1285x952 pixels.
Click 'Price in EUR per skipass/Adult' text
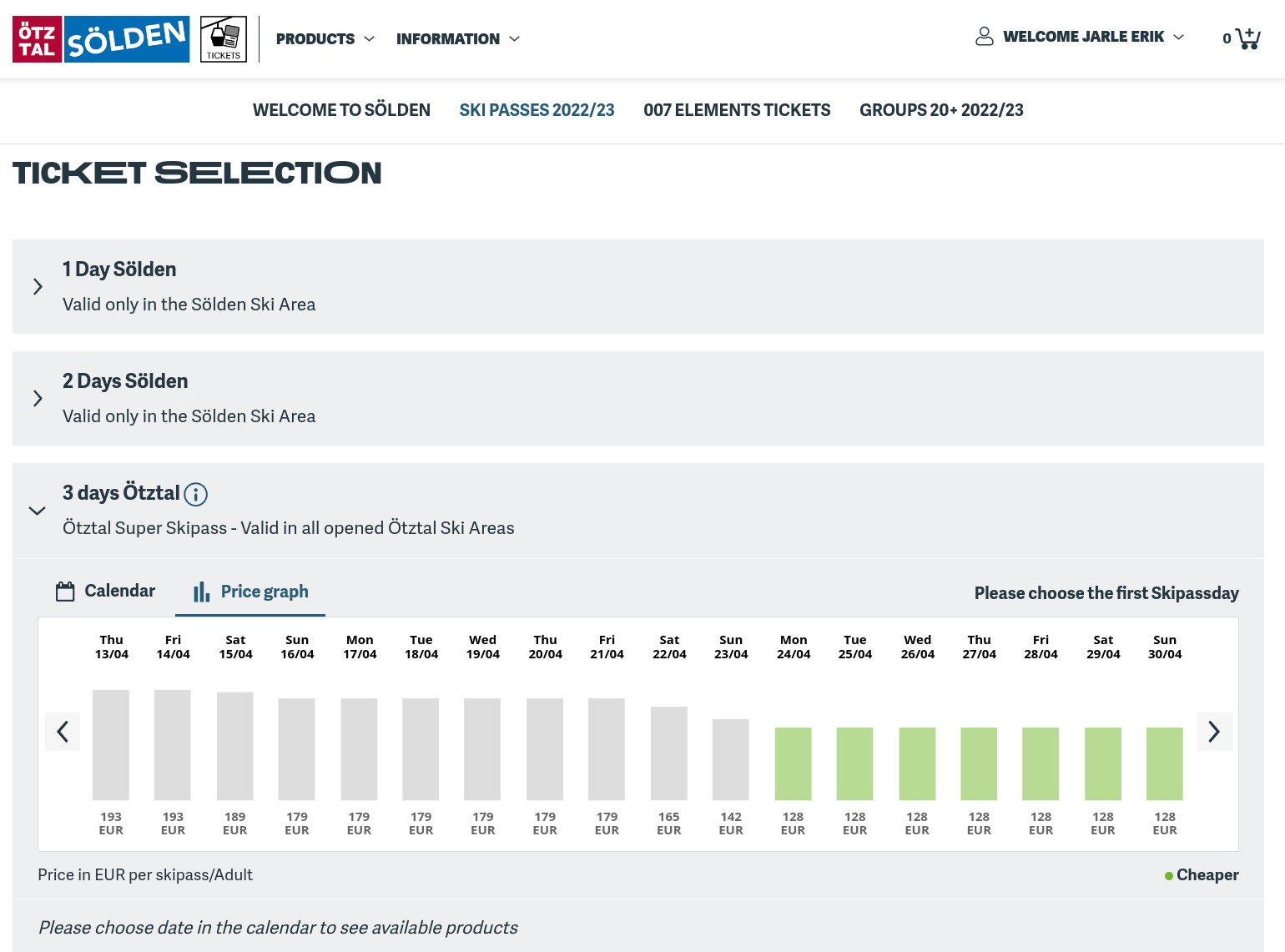coord(145,875)
